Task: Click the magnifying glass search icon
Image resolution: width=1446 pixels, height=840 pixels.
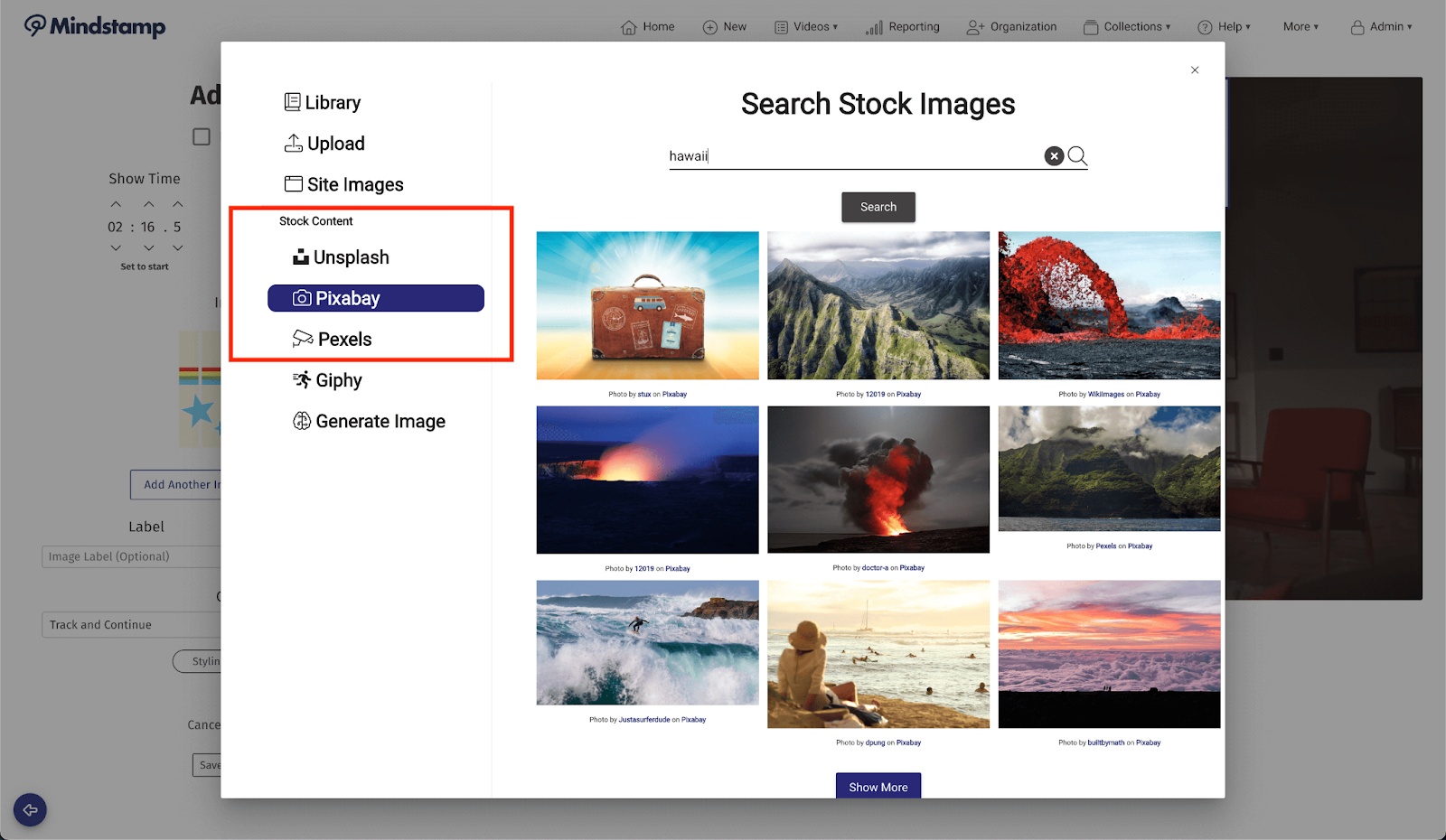Action: 1077,156
